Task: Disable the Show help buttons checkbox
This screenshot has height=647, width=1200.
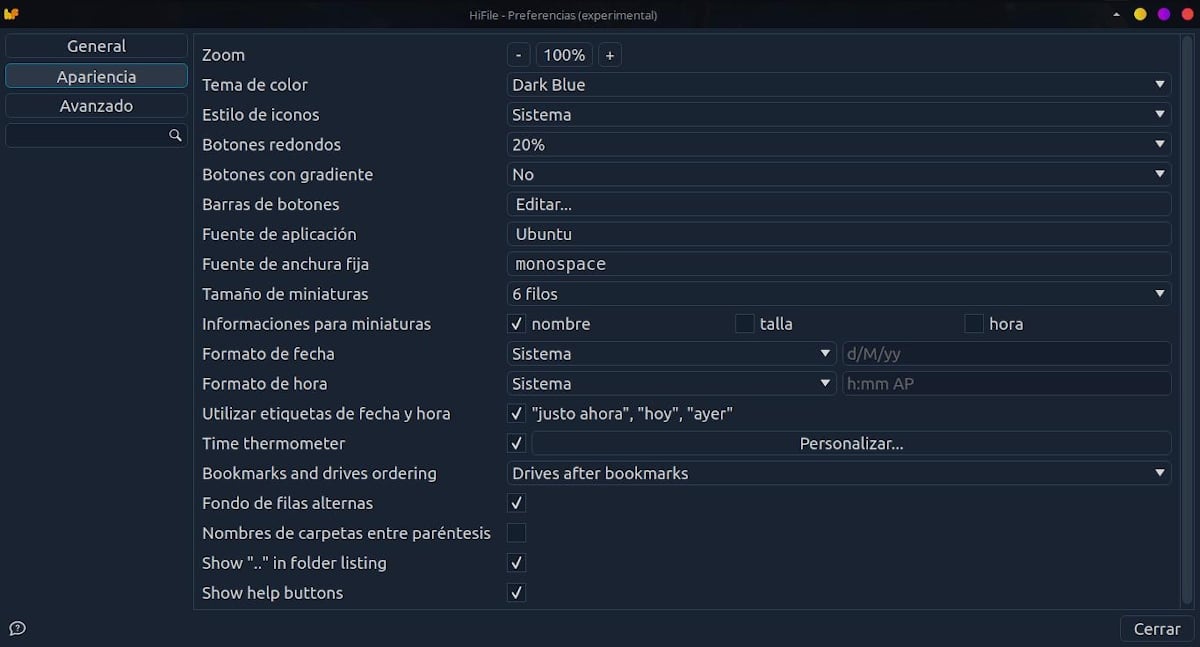Action: coord(516,593)
